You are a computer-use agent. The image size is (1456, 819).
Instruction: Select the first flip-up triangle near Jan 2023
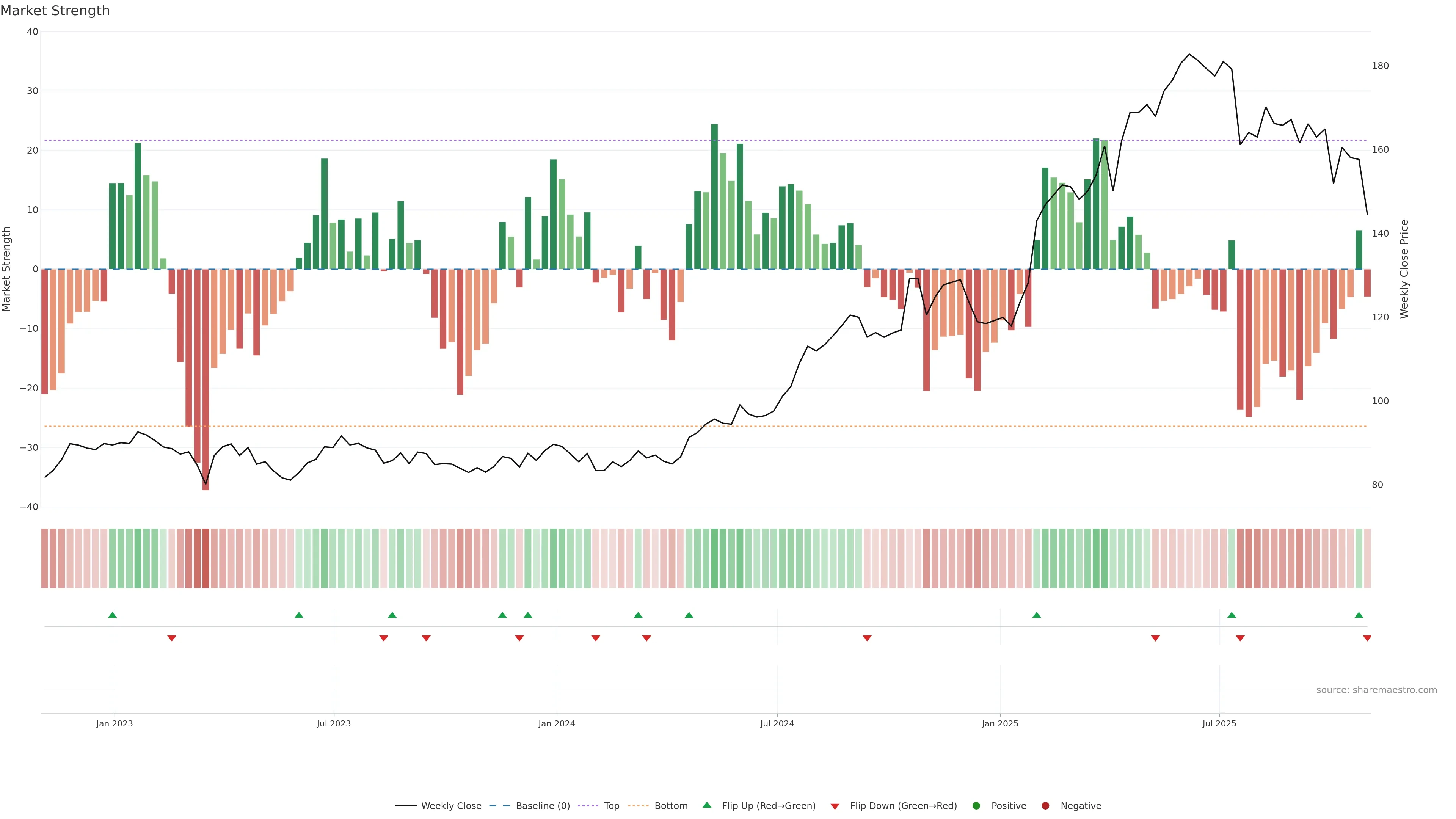point(113,615)
